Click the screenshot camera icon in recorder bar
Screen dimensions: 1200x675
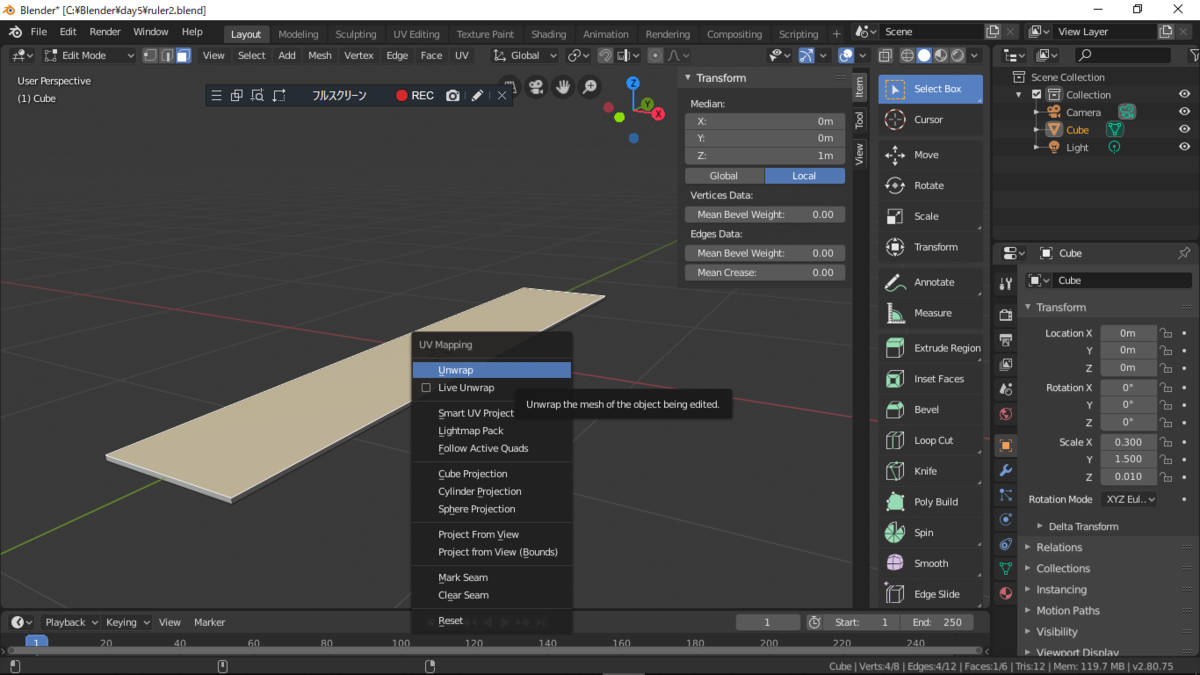coord(453,96)
